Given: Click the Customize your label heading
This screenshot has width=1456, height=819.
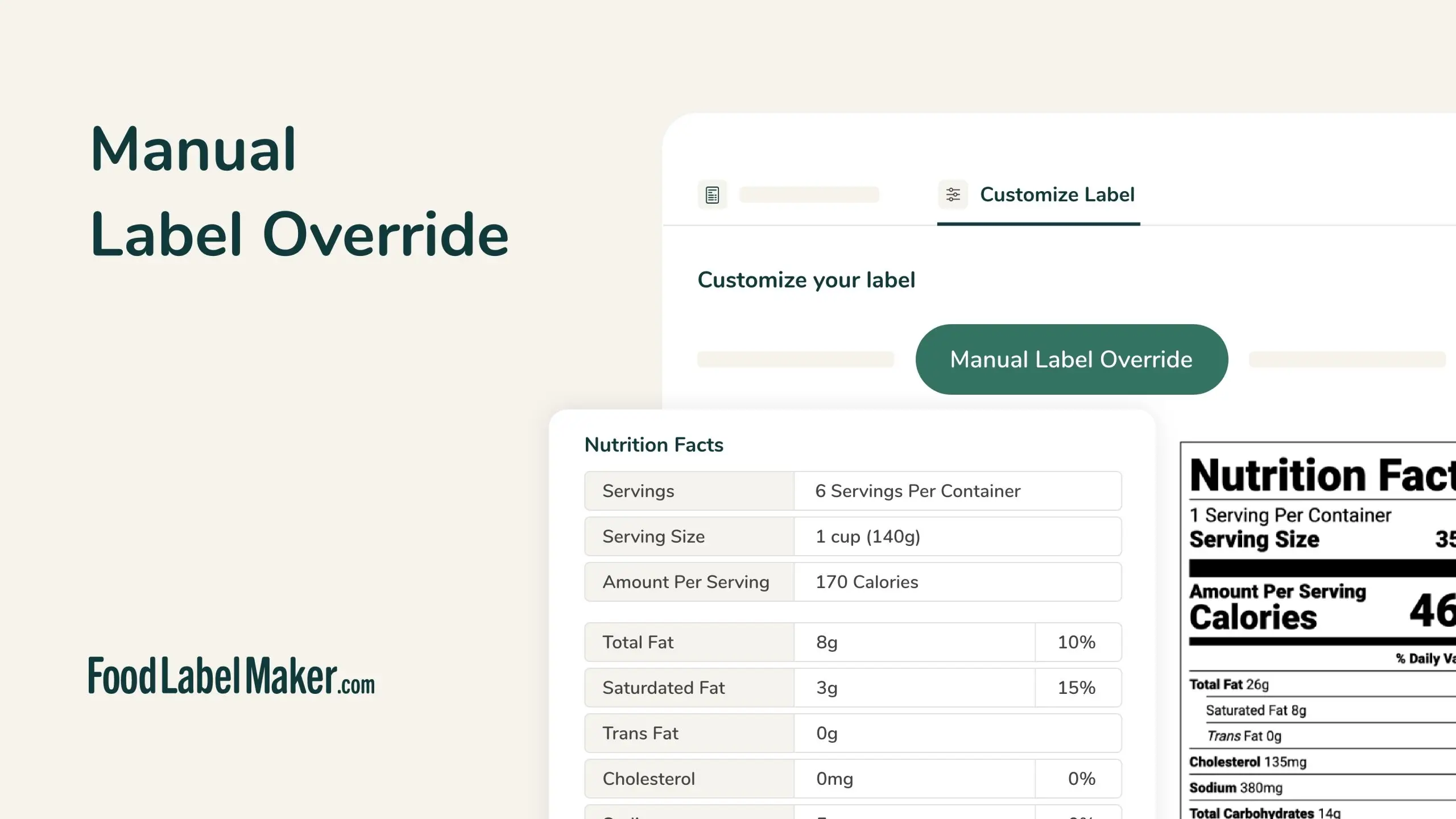Looking at the screenshot, I should (806, 279).
